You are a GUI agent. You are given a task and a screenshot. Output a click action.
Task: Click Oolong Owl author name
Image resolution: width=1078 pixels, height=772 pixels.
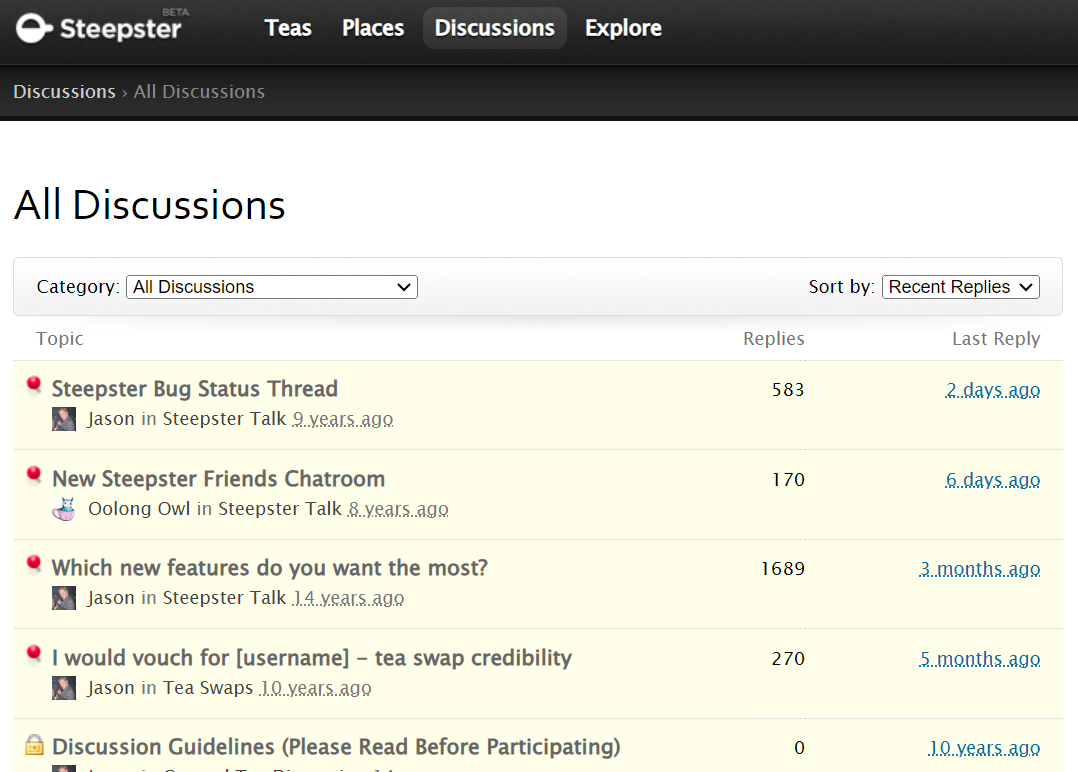[139, 509]
